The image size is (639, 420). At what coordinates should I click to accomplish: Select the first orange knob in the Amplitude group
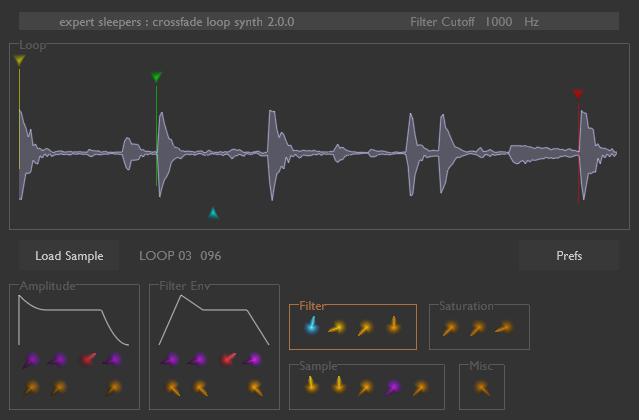point(31,387)
